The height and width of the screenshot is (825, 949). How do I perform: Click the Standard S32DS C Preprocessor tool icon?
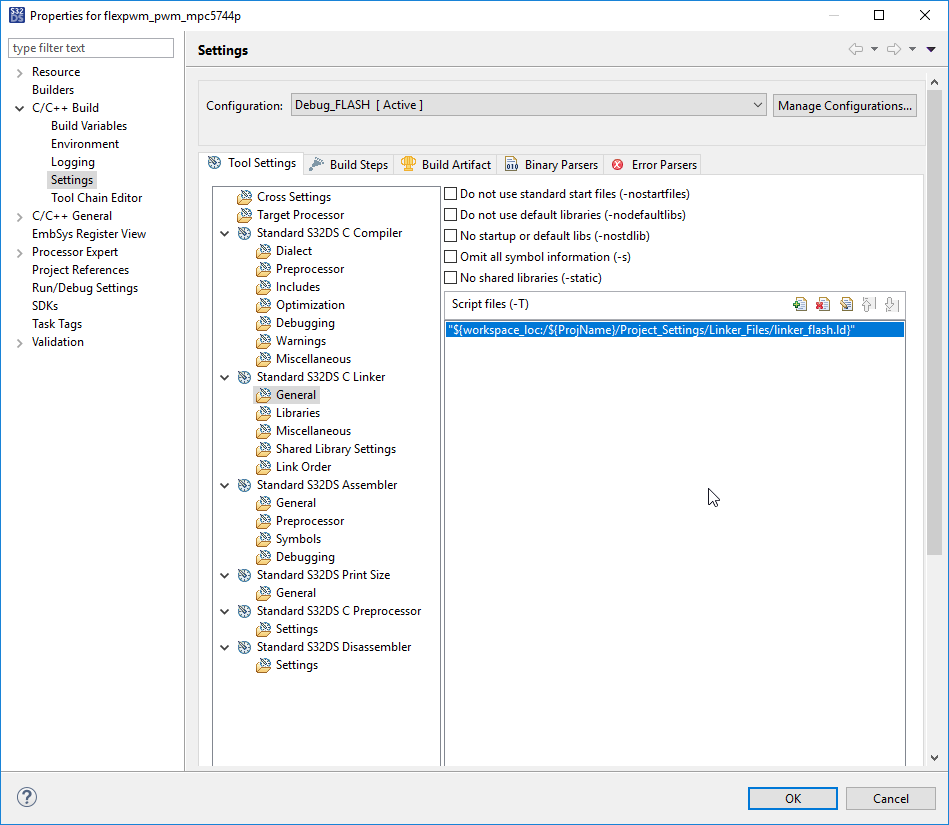pos(245,611)
